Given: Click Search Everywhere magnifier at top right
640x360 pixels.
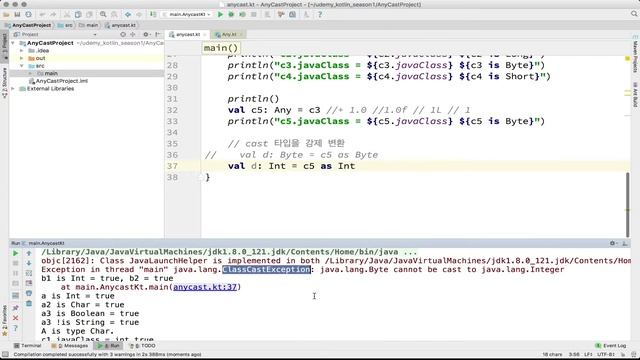Looking at the screenshot, I should click(x=634, y=14).
